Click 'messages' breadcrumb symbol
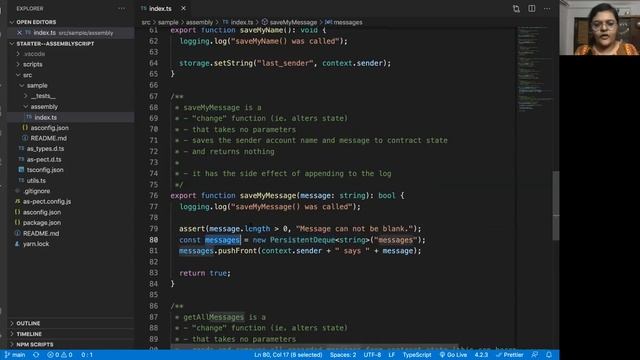 click(x=348, y=22)
